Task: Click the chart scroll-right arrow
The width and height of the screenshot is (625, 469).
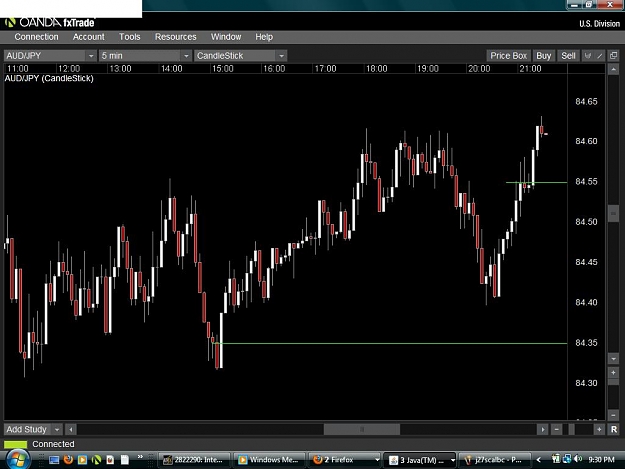Action: 542,429
